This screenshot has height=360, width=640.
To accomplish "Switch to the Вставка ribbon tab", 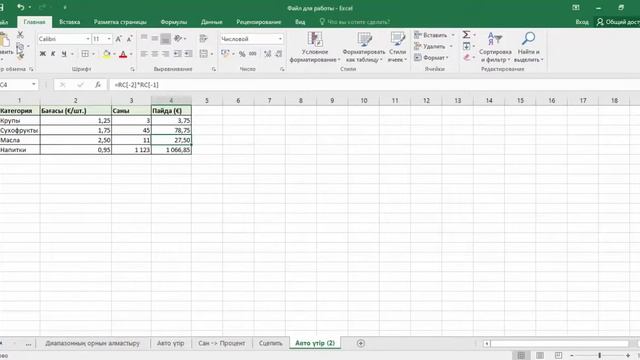I will click(69, 22).
